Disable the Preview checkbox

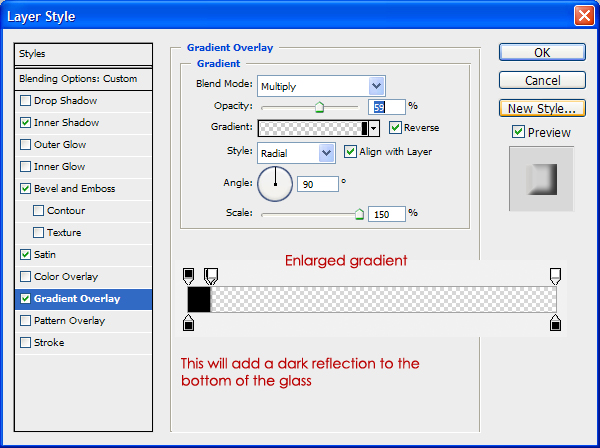(518, 132)
